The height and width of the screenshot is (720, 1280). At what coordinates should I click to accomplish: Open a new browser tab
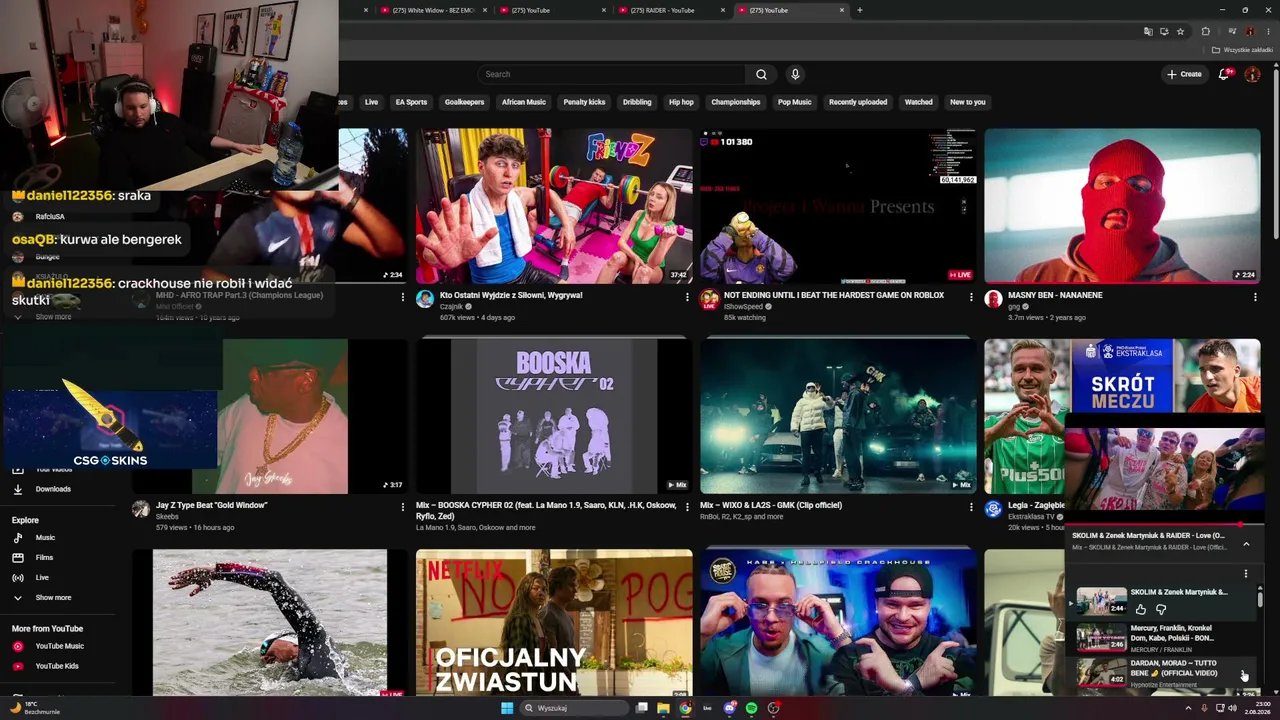860,10
